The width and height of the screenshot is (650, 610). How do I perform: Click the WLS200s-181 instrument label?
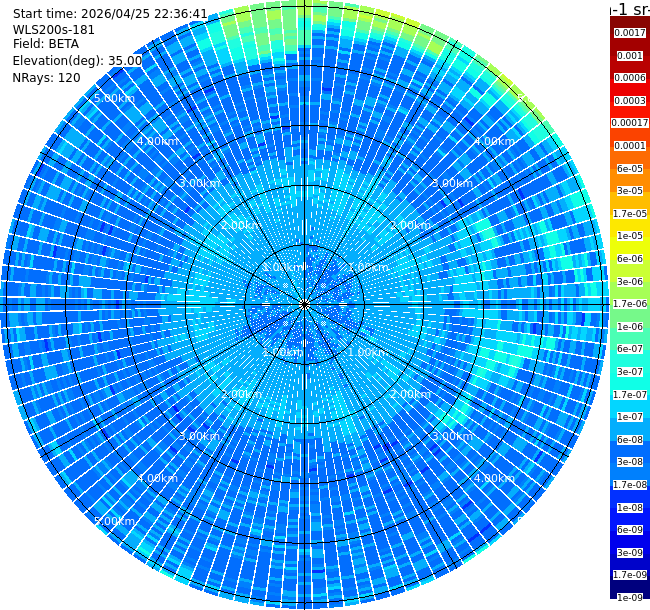pyautogui.click(x=53, y=30)
